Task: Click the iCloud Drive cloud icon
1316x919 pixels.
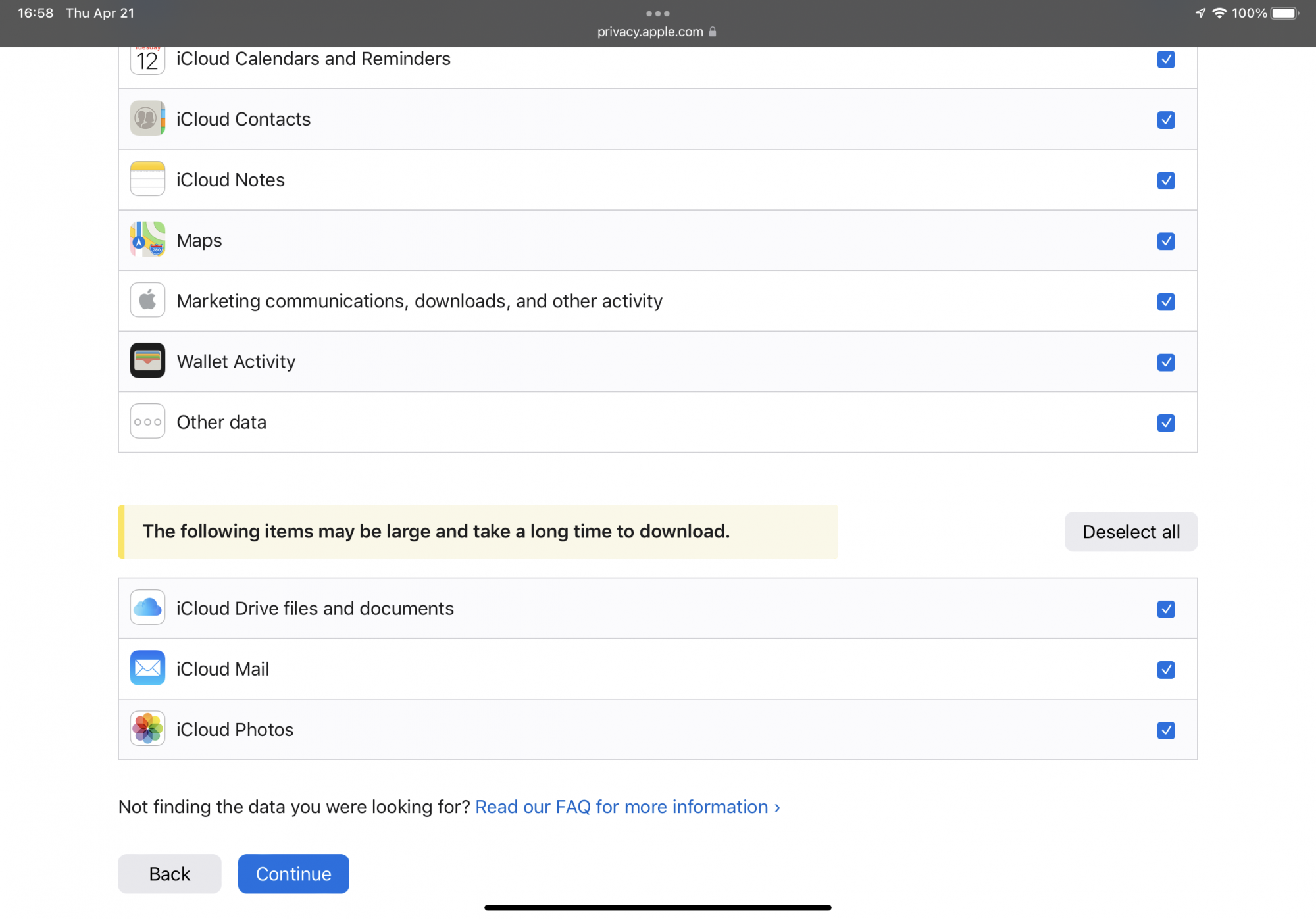Action: tap(147, 607)
